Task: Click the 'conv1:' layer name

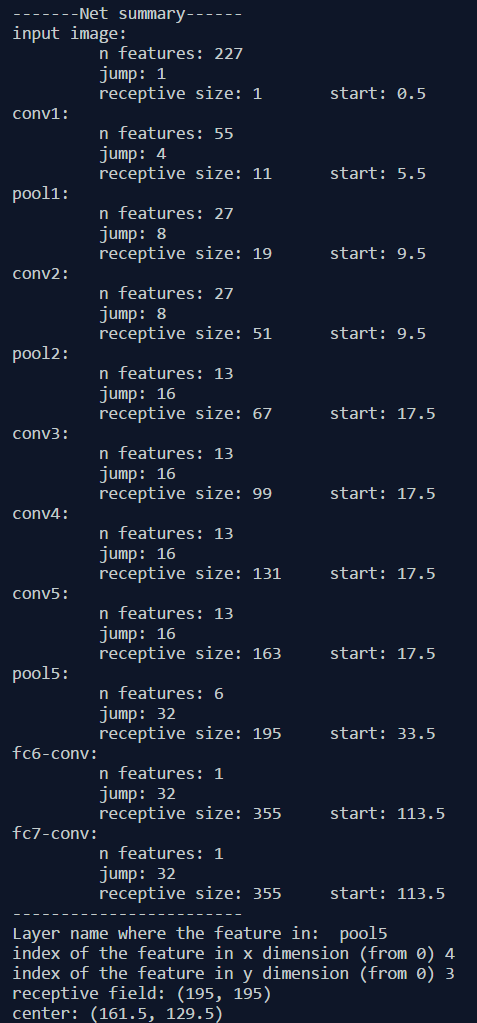Action: [x=40, y=114]
